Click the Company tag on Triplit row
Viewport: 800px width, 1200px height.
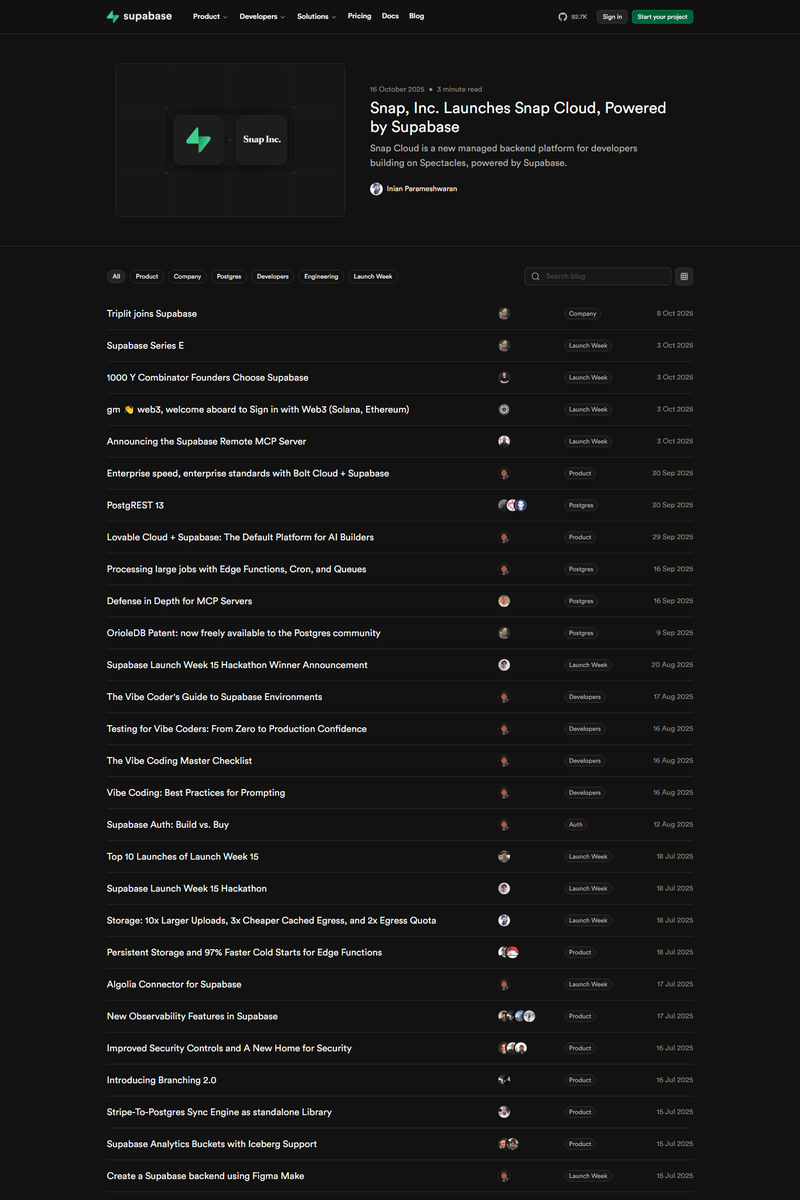click(583, 313)
